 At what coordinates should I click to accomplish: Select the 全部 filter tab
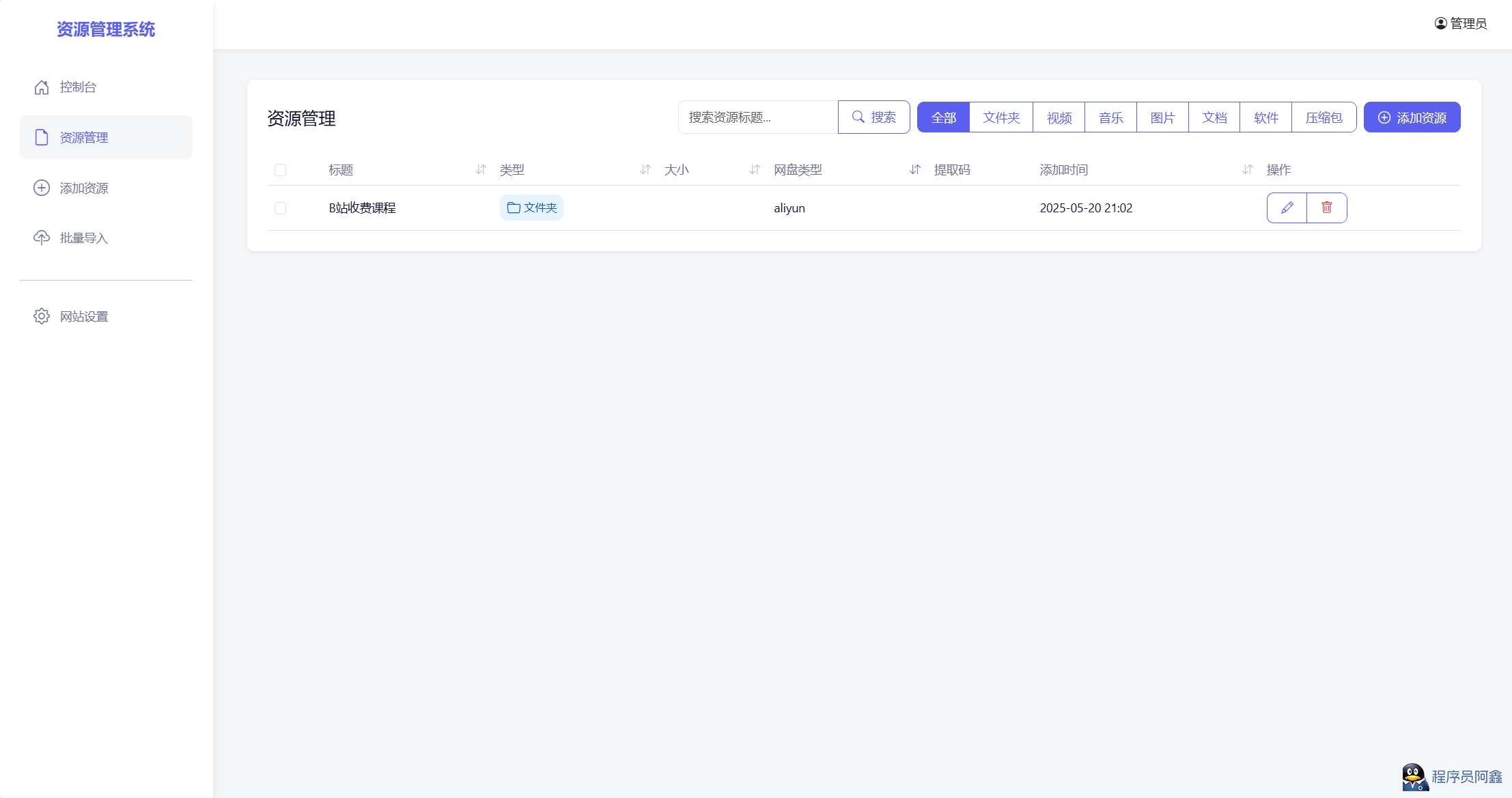click(943, 117)
